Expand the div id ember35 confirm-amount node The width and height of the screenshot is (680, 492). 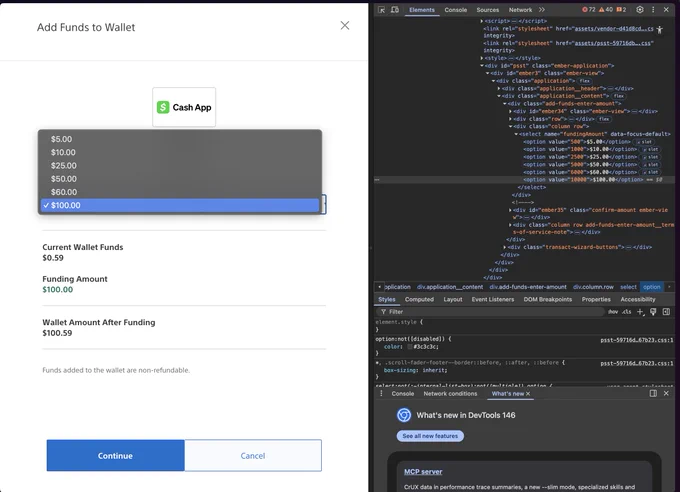click(x=510, y=210)
